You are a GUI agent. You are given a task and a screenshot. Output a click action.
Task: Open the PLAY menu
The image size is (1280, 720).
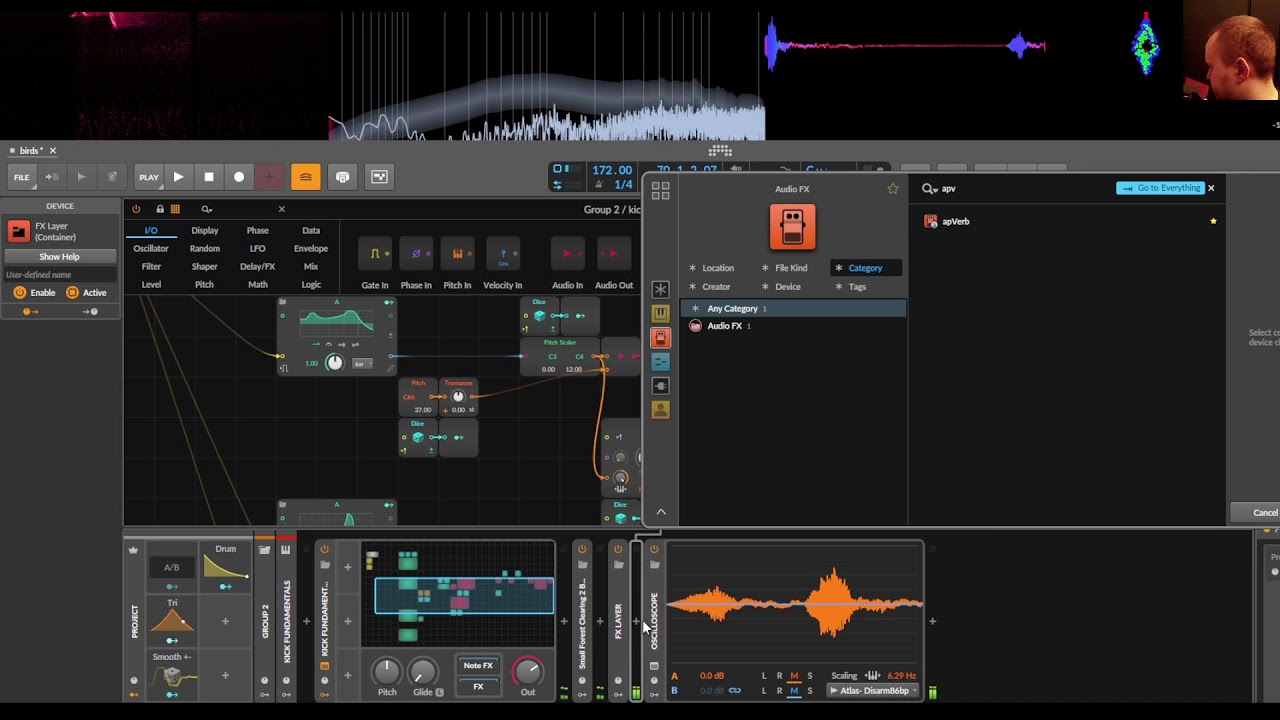pos(148,177)
